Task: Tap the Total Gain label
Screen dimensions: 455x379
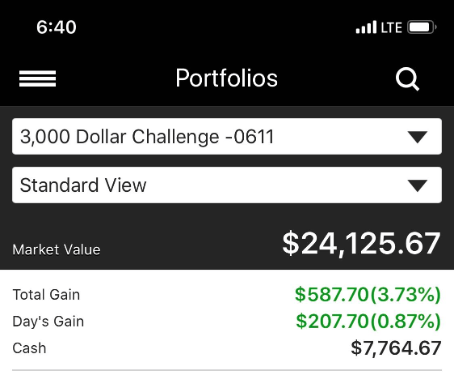Action: (46, 295)
